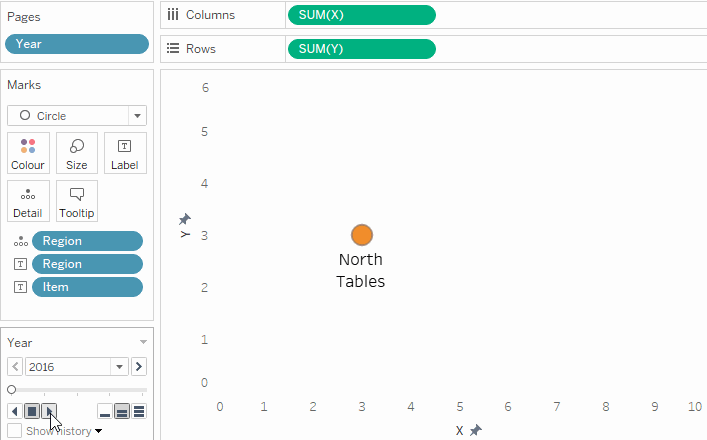Open the Size marks card
The height and width of the screenshot is (440, 707).
(77, 153)
